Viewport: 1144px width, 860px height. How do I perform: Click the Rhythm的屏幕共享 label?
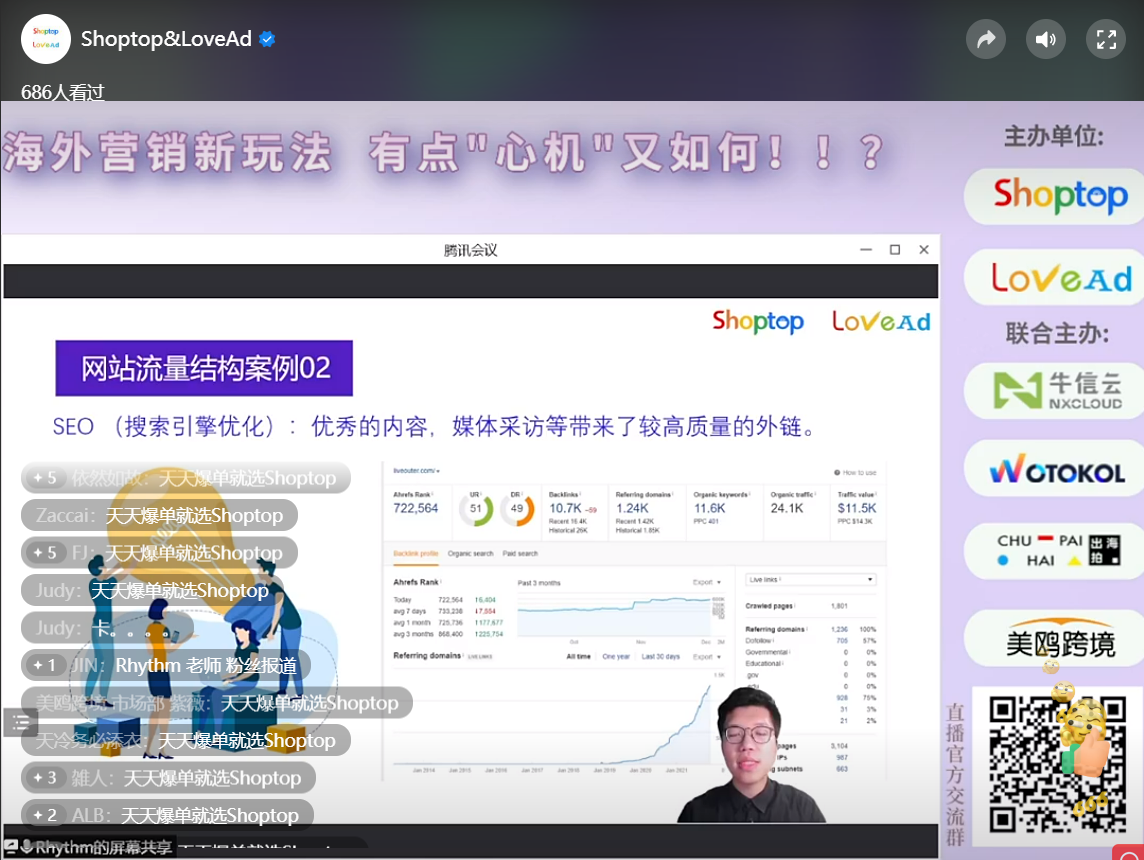pos(90,848)
